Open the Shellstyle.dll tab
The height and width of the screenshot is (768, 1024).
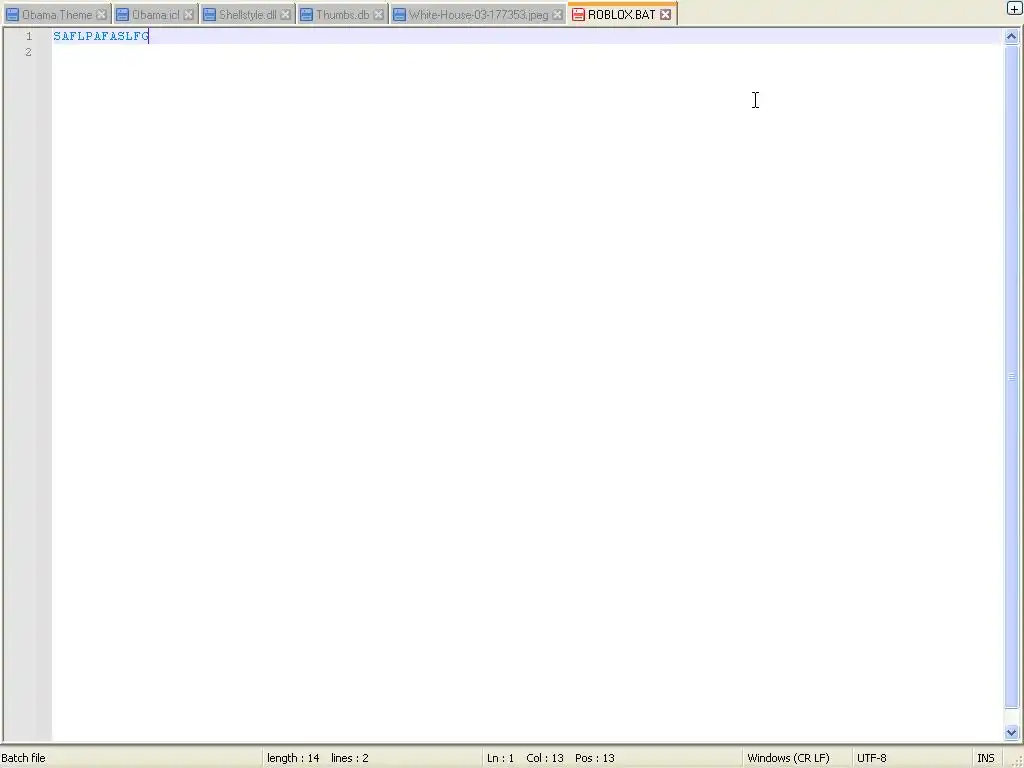pos(248,14)
